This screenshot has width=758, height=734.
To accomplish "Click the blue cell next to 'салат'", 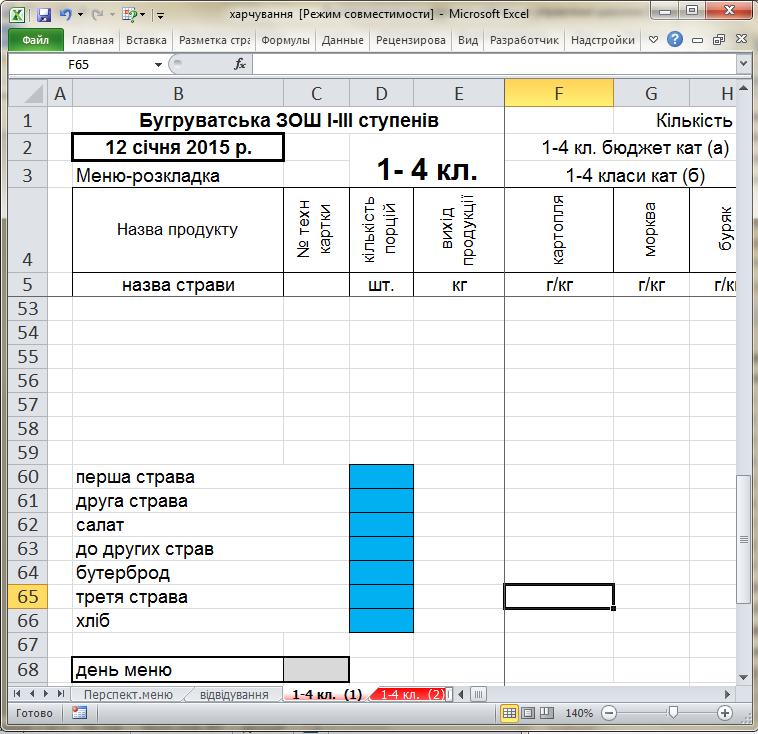I will click(381, 525).
